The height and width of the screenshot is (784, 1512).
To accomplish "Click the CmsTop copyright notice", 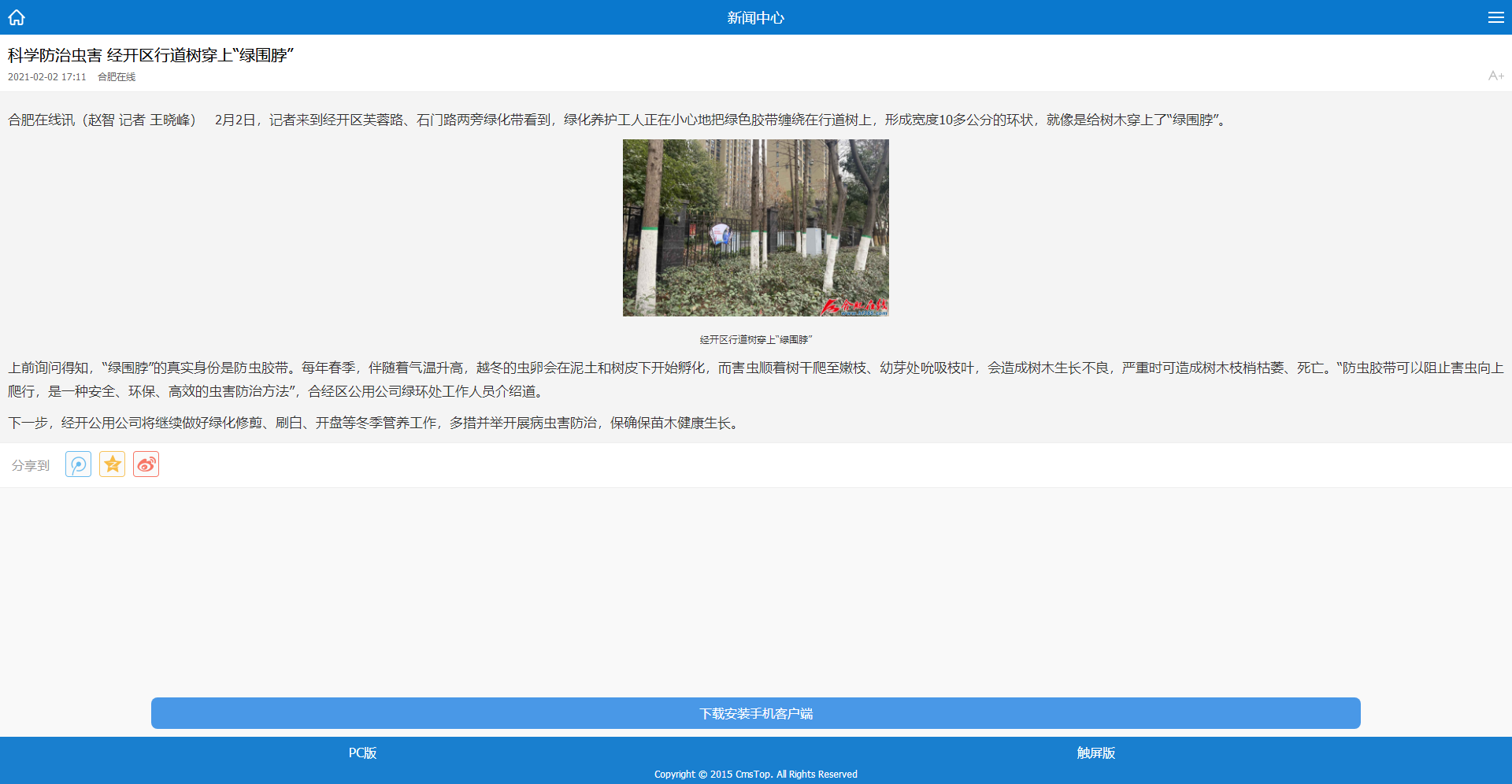I will click(756, 775).
